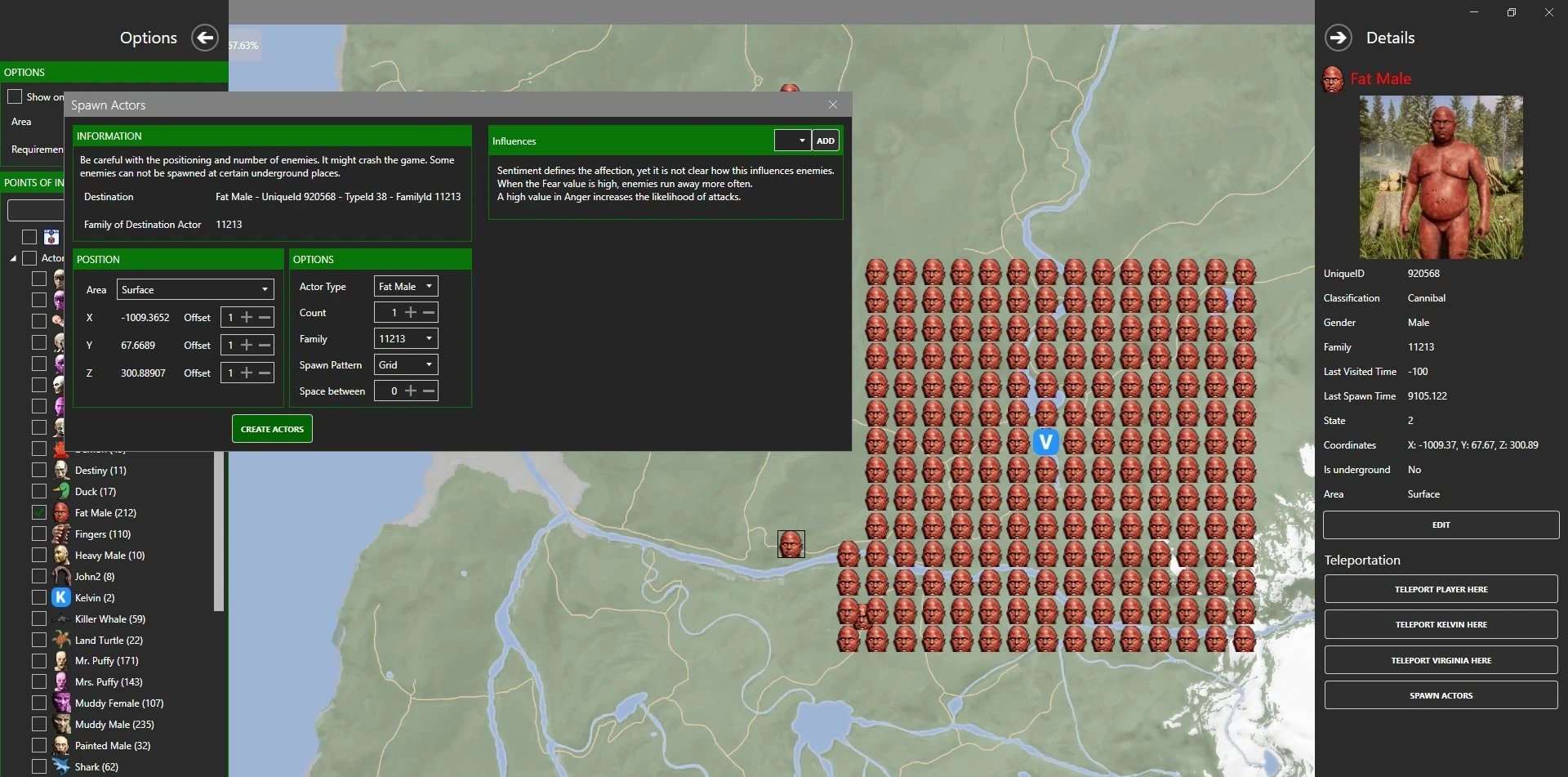
Task: Decrease Space between with the minus icon
Action: (429, 391)
